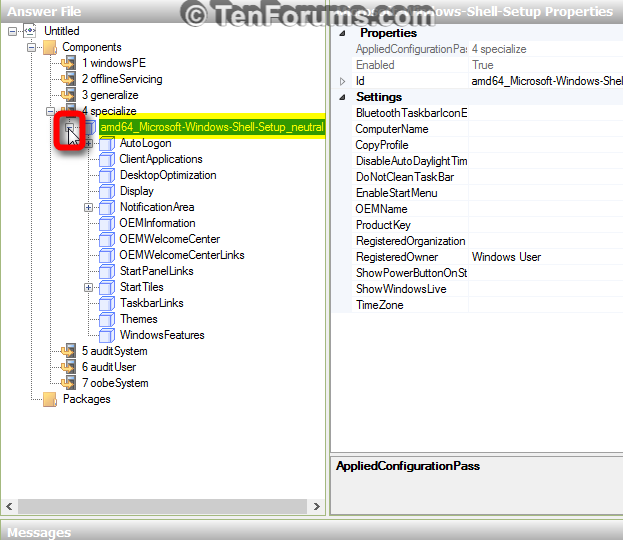
Task: Click the 3 generalize pass icon
Action: (x=68, y=95)
